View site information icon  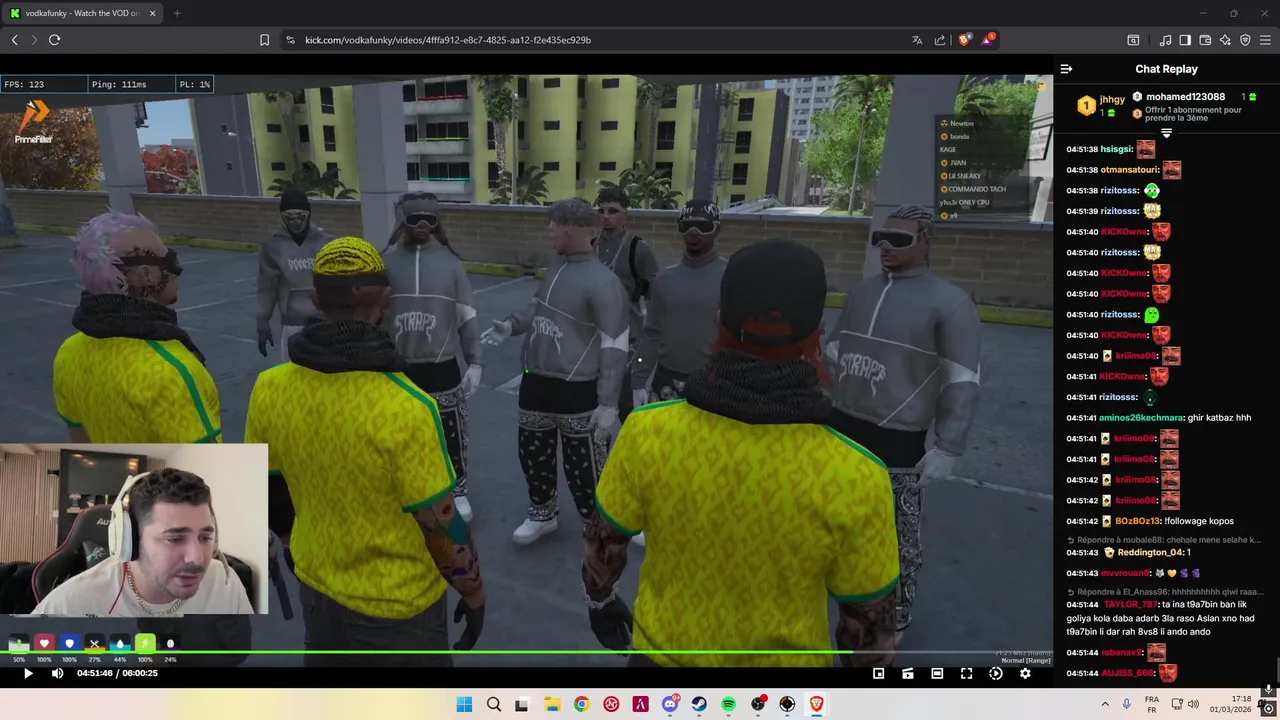(x=290, y=40)
